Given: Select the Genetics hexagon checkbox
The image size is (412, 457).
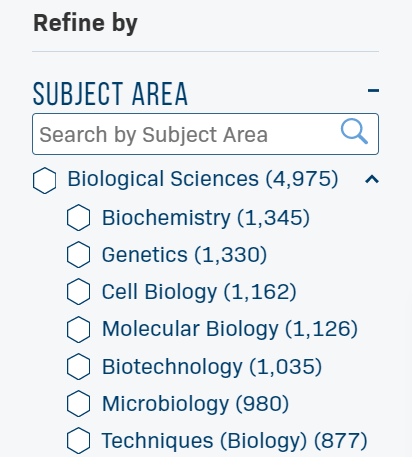Looking at the screenshot, I should point(78,255).
